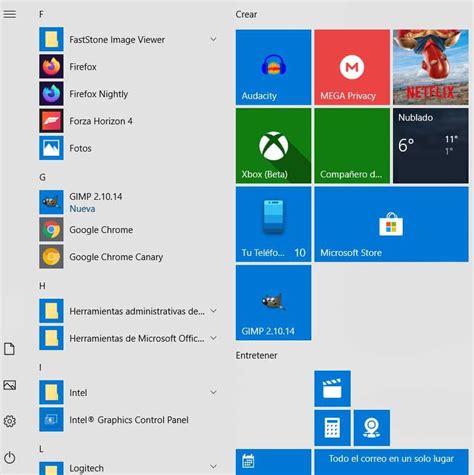Viewport: 474px width, 475px height.
Task: Click the GIMP 2.10.14 icon in app list
Action: [51, 202]
